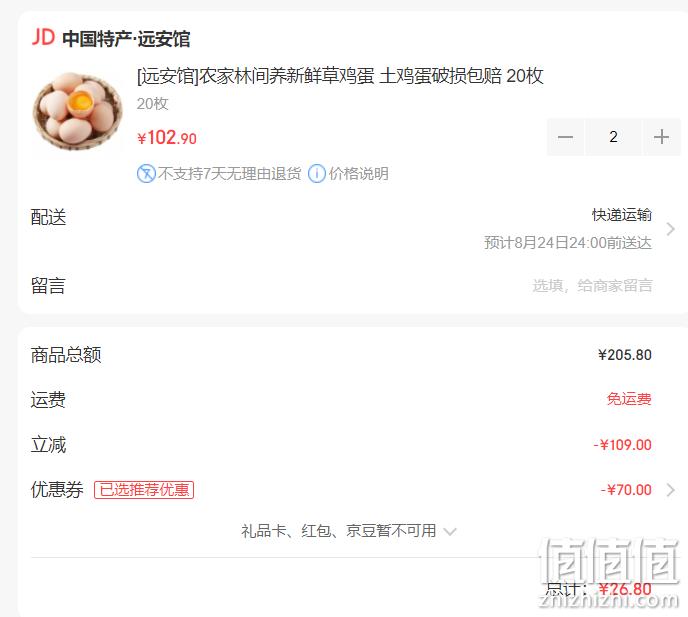The width and height of the screenshot is (688, 617).
Task: Click 快递运输 delivery method
Action: pyautogui.click(x=622, y=215)
